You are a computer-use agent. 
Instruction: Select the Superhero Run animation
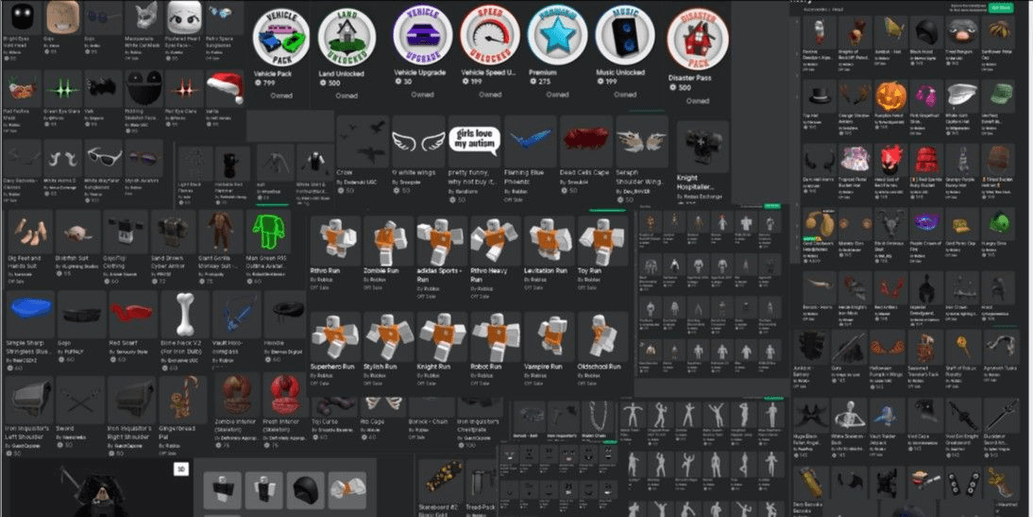coord(335,337)
